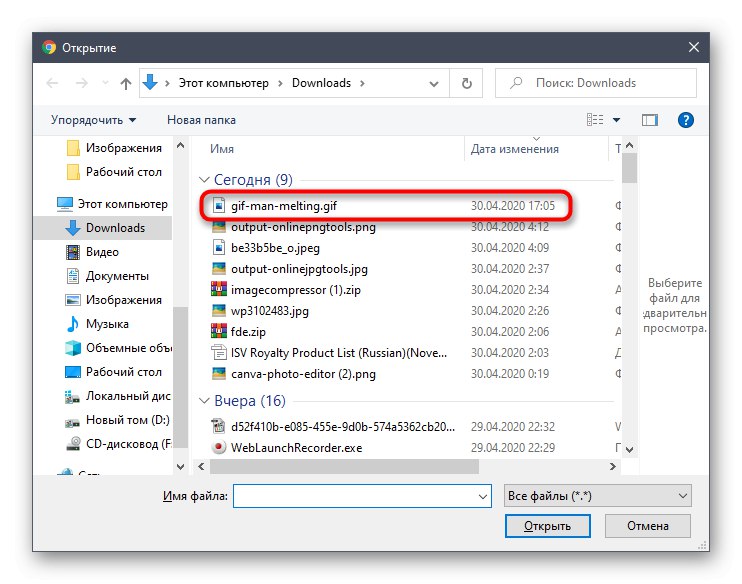
Task: Select Этот компьютер in the navigation tree
Action: coord(112,204)
